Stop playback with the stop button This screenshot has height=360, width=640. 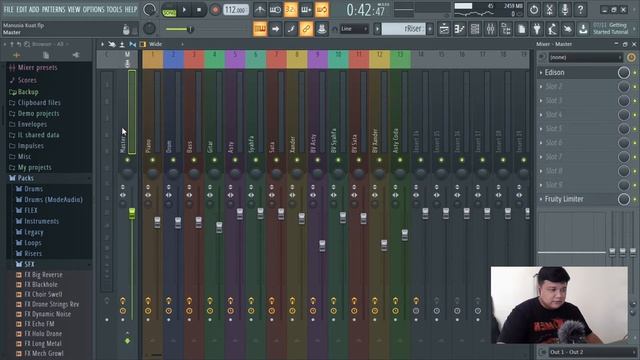coord(199,10)
